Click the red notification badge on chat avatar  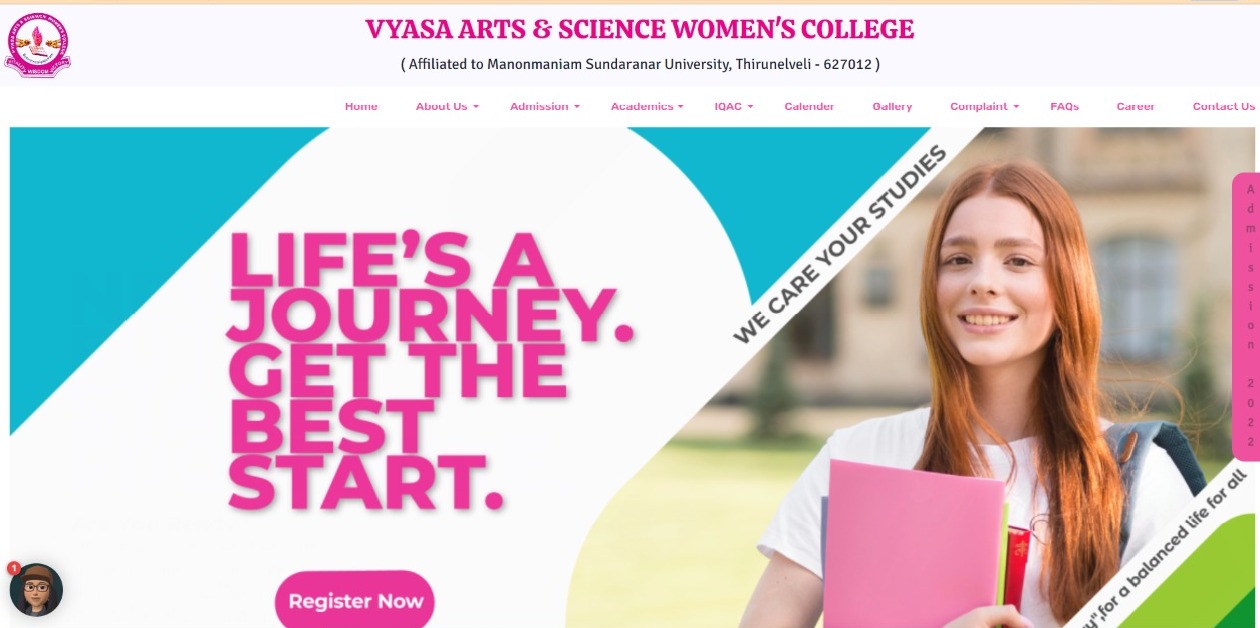click(14, 568)
